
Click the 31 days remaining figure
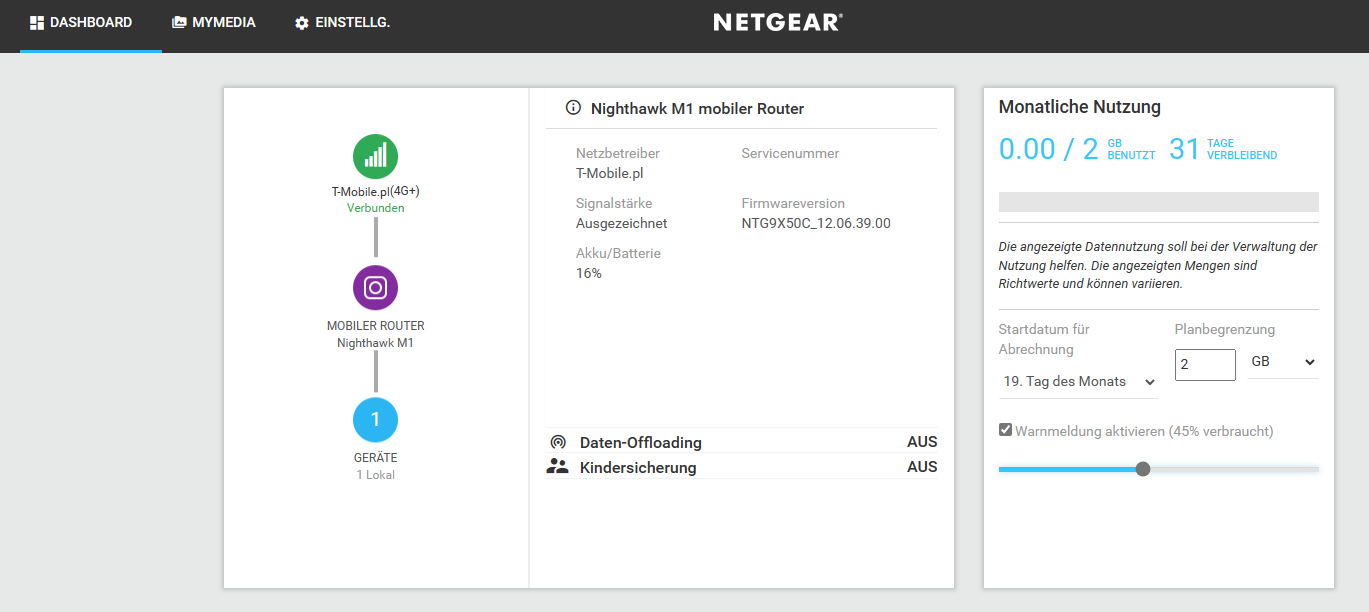coord(1184,150)
